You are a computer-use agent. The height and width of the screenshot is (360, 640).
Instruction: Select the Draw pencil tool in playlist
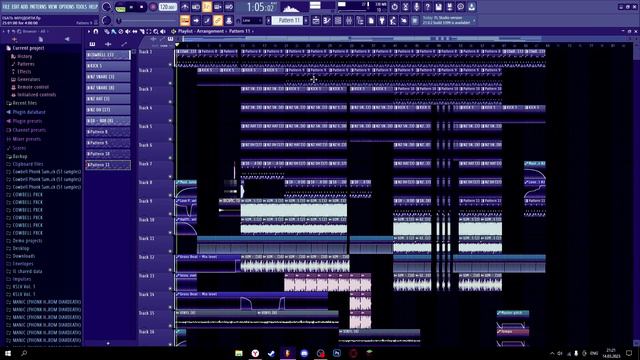click(x=107, y=31)
